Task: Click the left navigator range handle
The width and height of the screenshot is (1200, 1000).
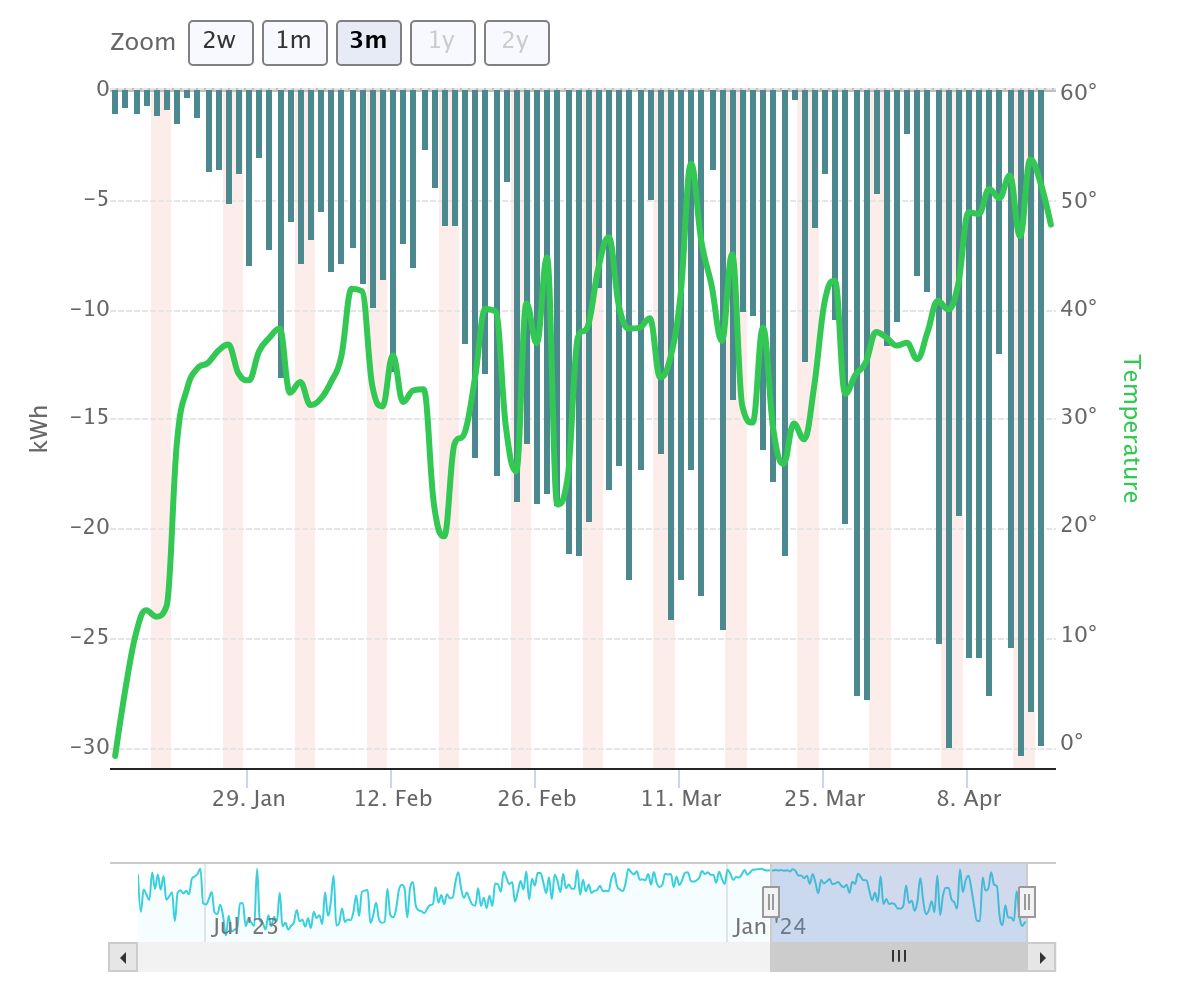Action: click(770, 902)
